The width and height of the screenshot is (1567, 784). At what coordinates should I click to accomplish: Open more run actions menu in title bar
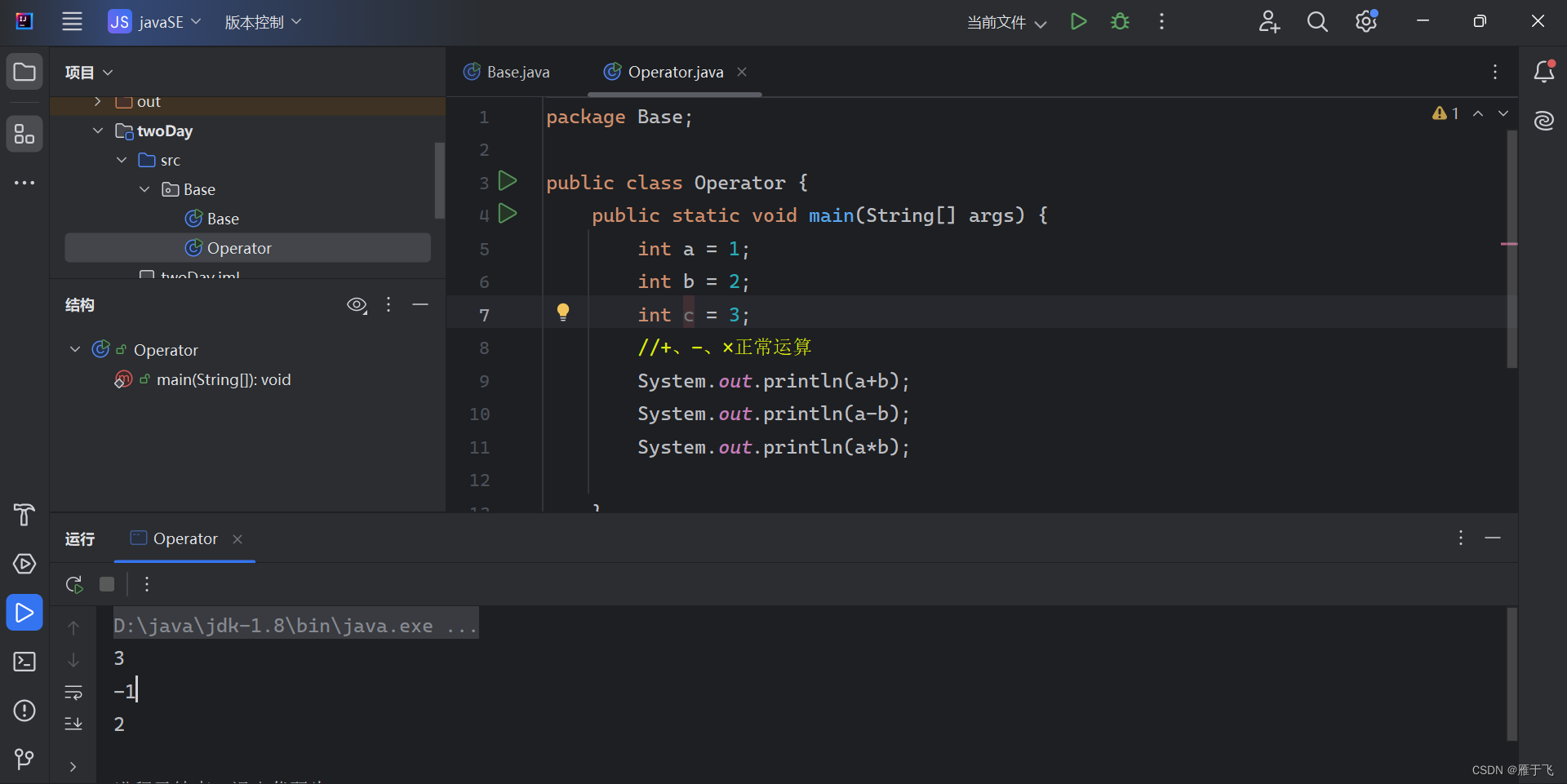coord(1161,22)
